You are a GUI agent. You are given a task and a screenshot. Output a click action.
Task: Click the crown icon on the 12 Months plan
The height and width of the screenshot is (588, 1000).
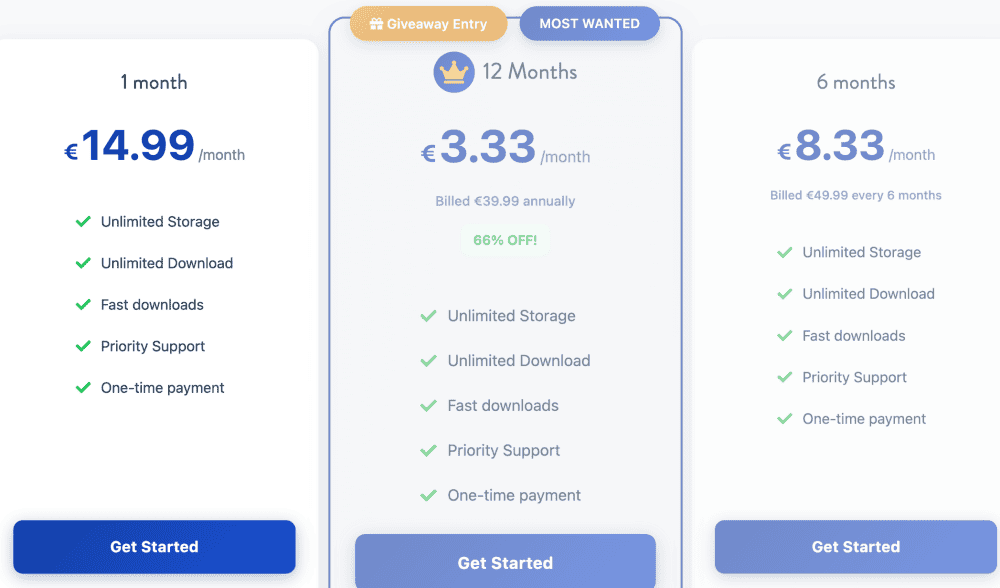click(x=453, y=72)
